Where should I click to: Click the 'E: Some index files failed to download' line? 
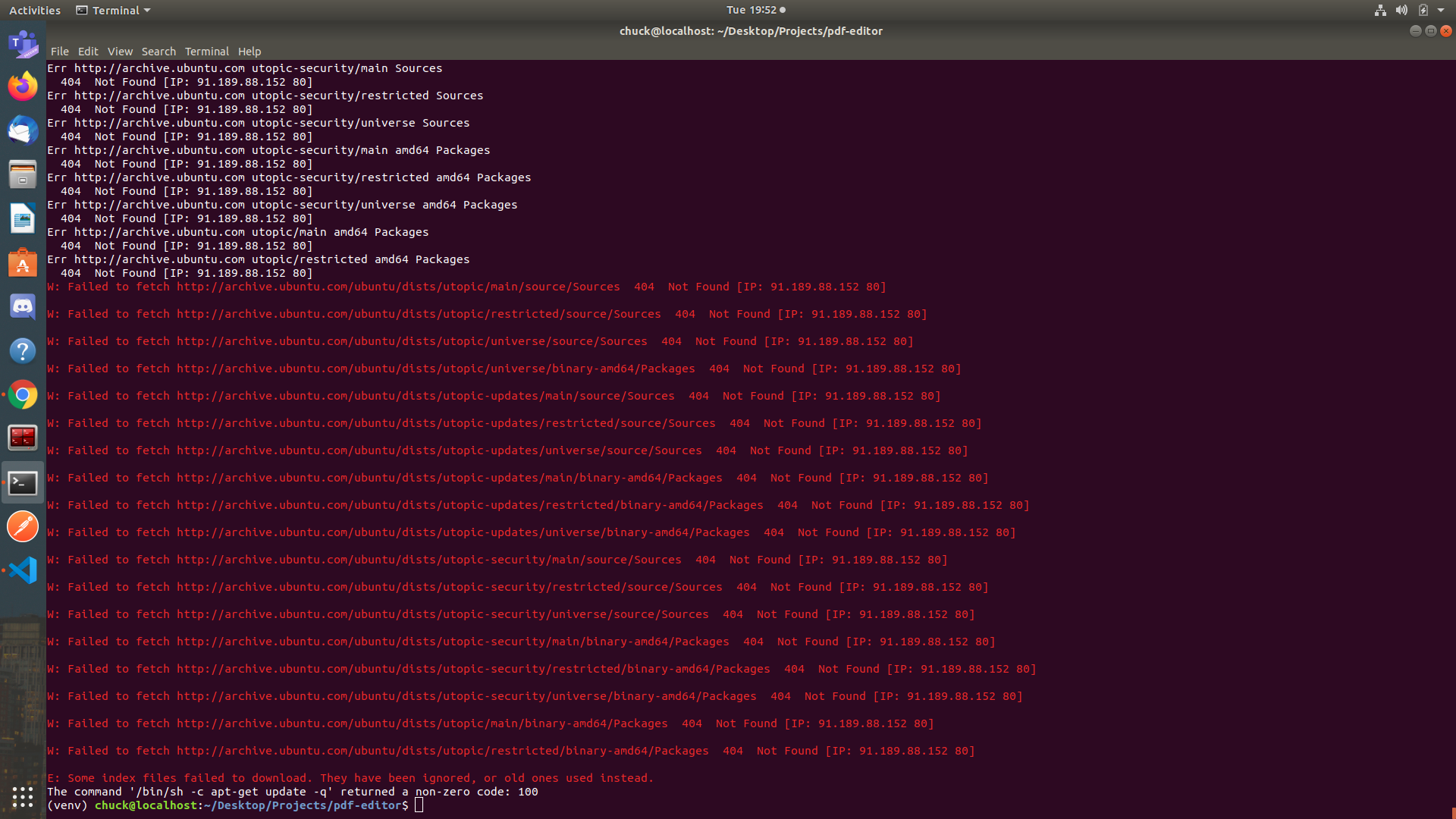(350, 778)
